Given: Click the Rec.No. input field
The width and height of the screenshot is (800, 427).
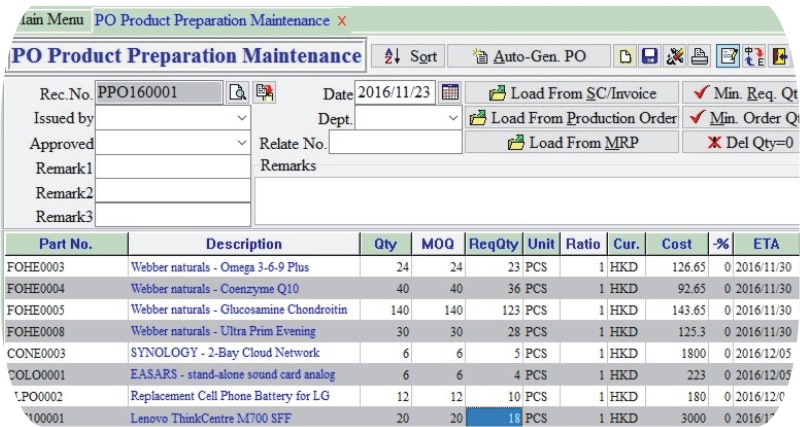Looking at the screenshot, I should [159, 92].
